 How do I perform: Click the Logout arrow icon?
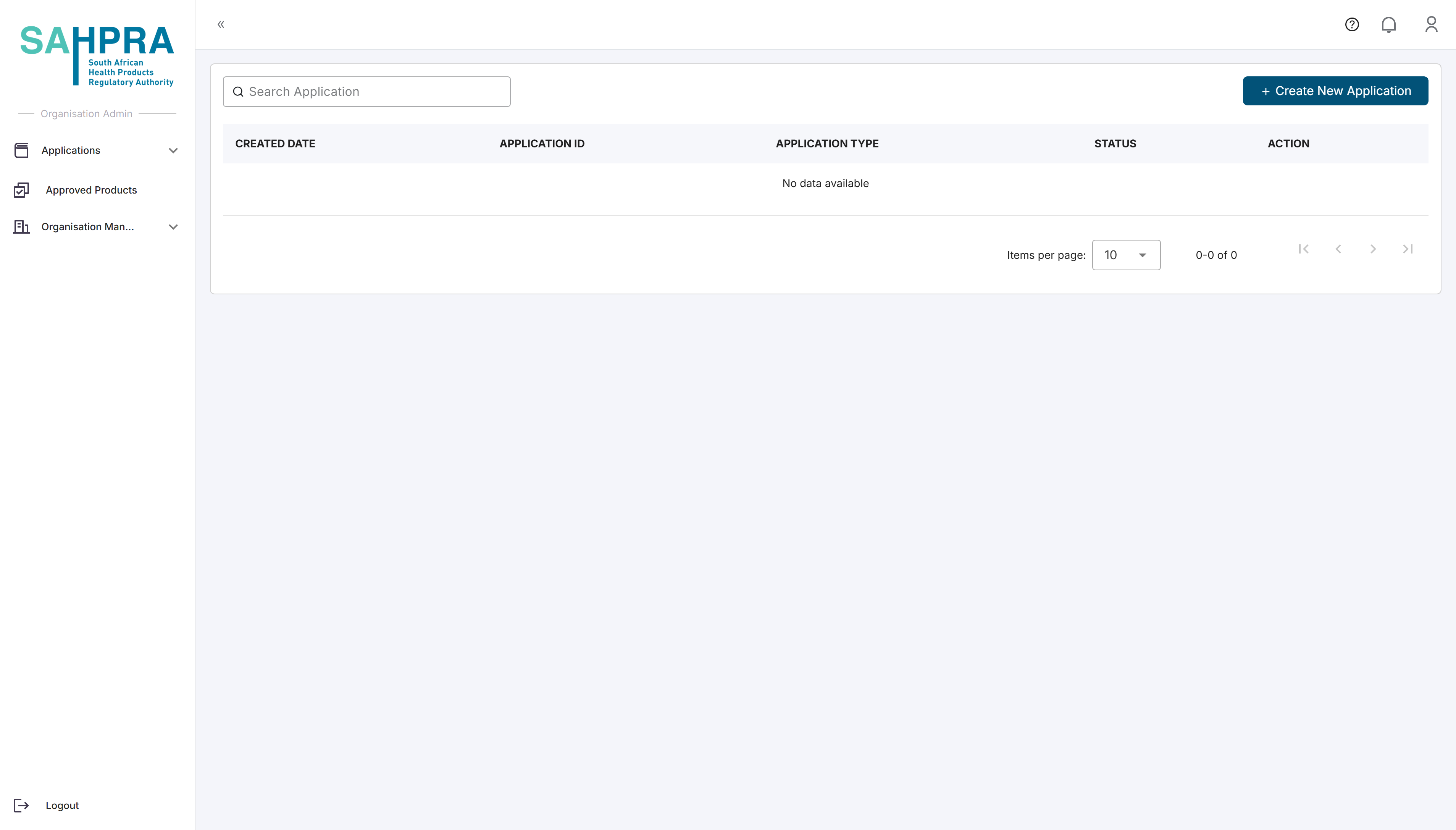(x=22, y=805)
